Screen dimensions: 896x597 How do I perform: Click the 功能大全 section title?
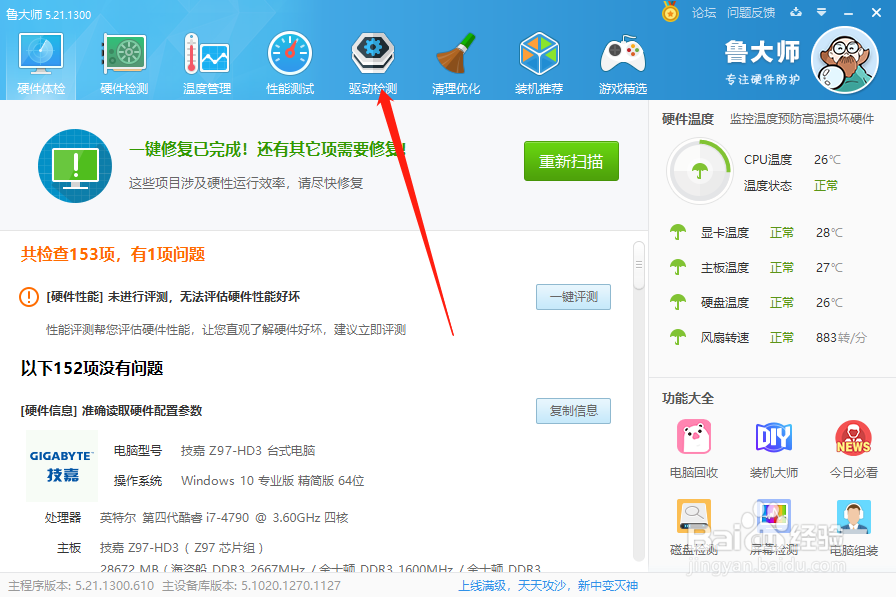tap(688, 398)
